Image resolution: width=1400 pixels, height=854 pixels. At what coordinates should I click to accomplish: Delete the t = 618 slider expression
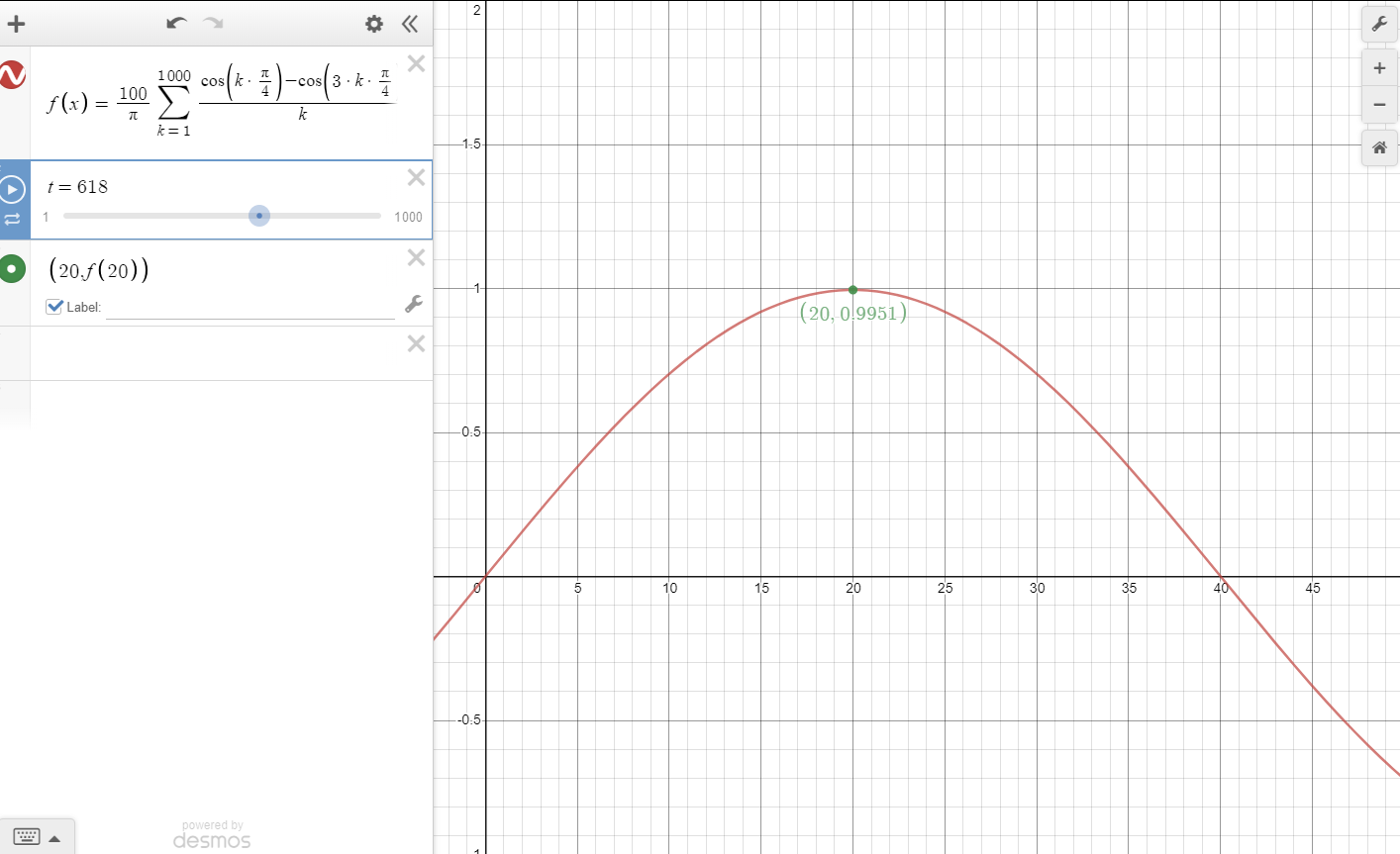416,177
